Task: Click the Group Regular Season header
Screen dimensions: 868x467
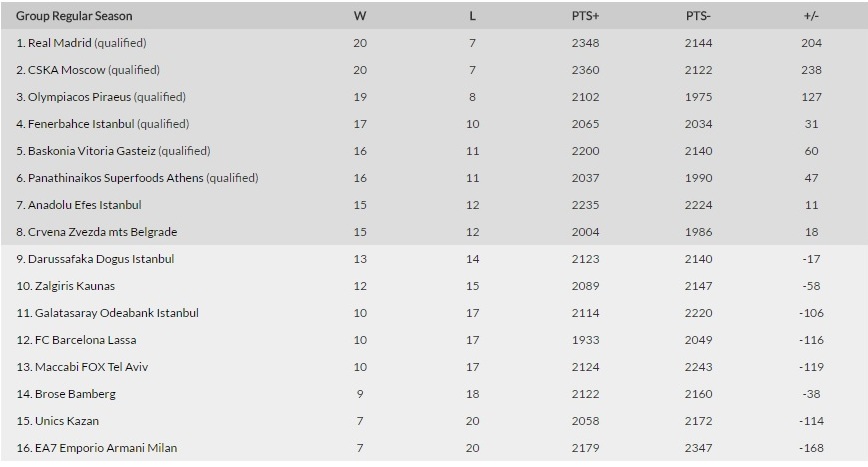Action: (74, 17)
